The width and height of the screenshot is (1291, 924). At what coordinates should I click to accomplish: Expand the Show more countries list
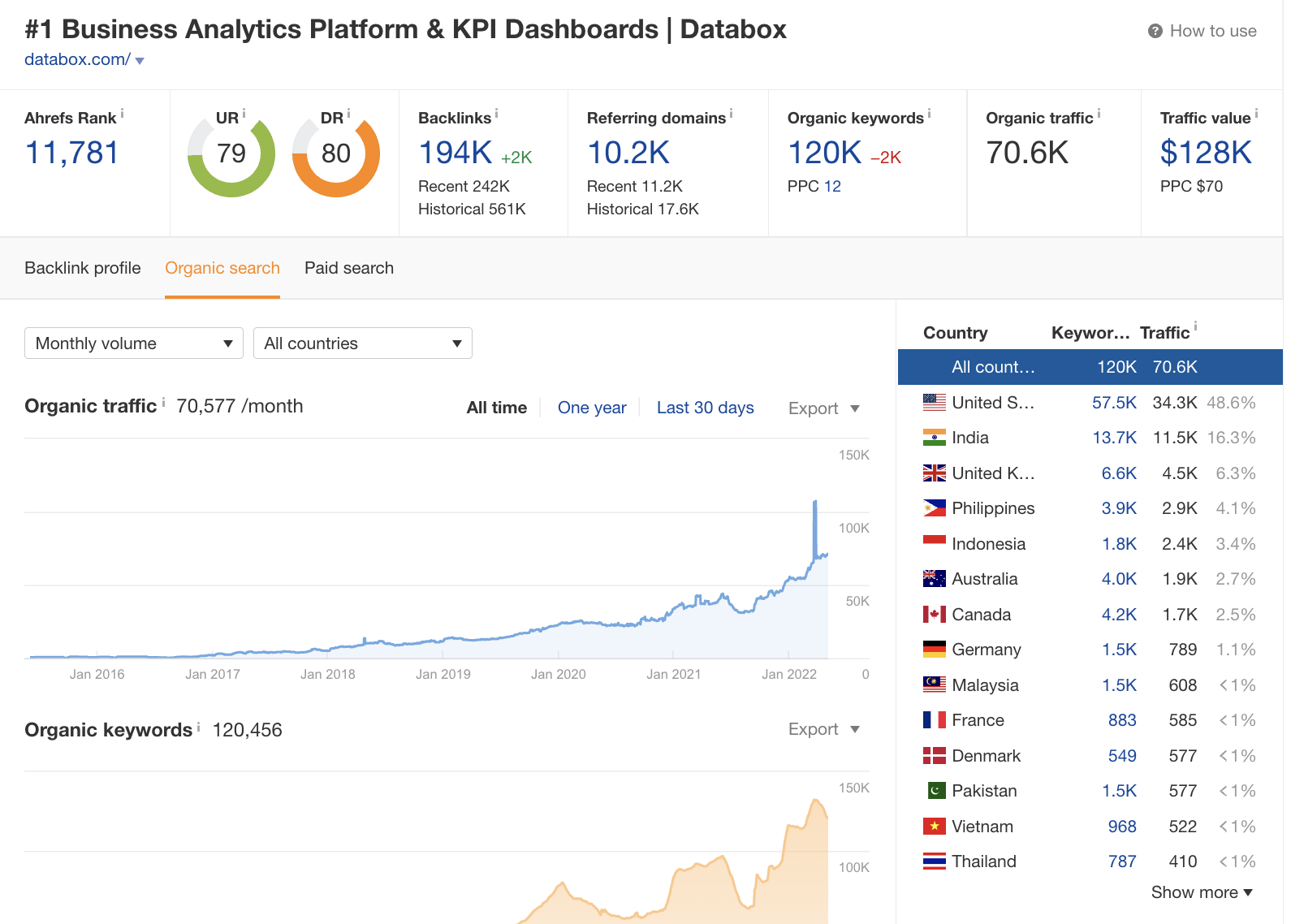tap(1202, 892)
